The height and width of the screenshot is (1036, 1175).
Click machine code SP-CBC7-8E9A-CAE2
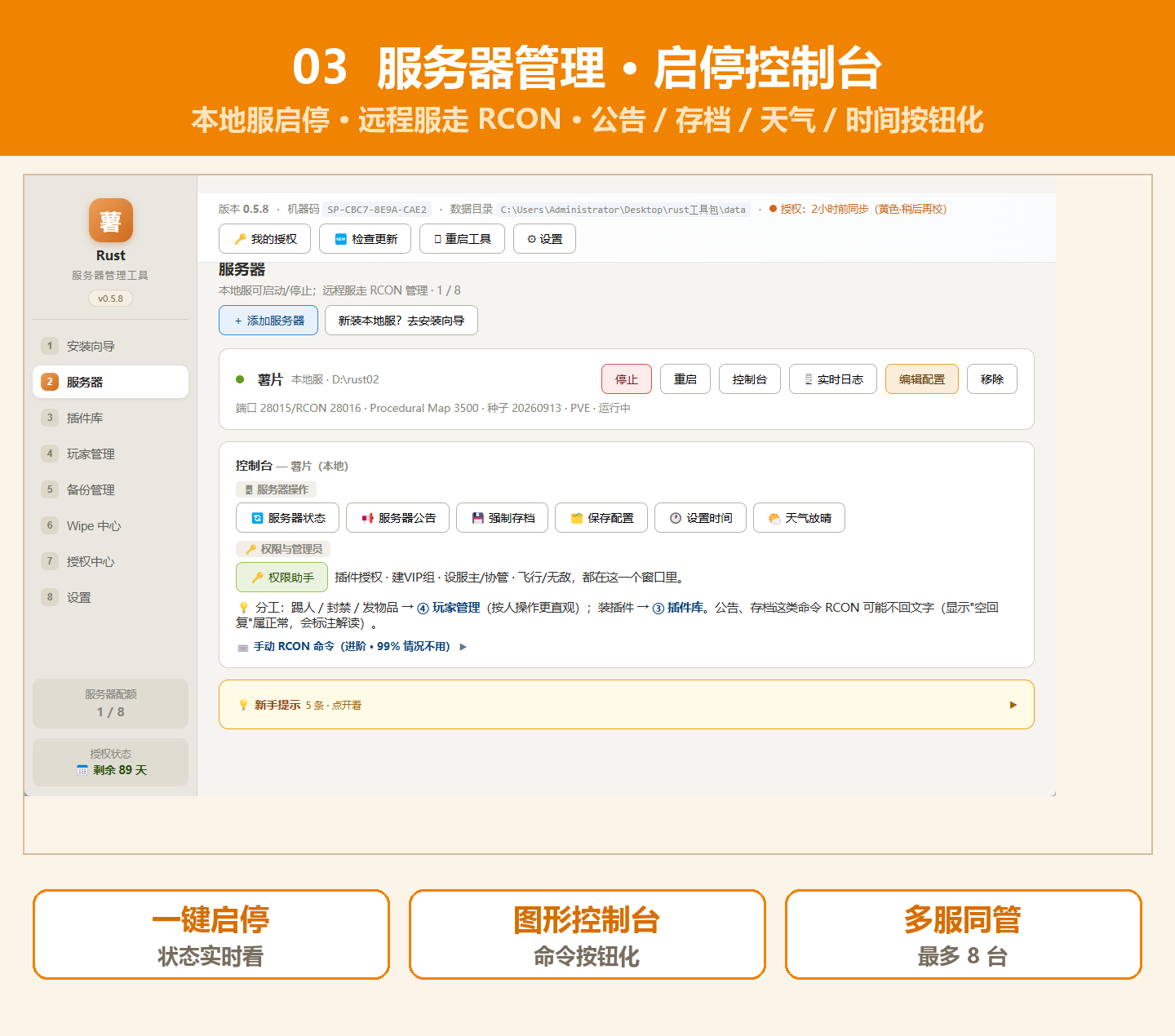pyautogui.click(x=377, y=210)
